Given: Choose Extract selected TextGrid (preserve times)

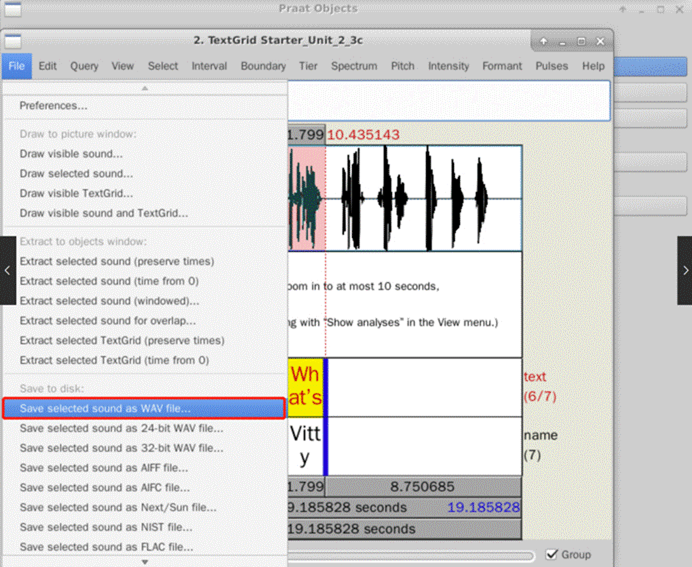Looking at the screenshot, I should (x=145, y=341).
